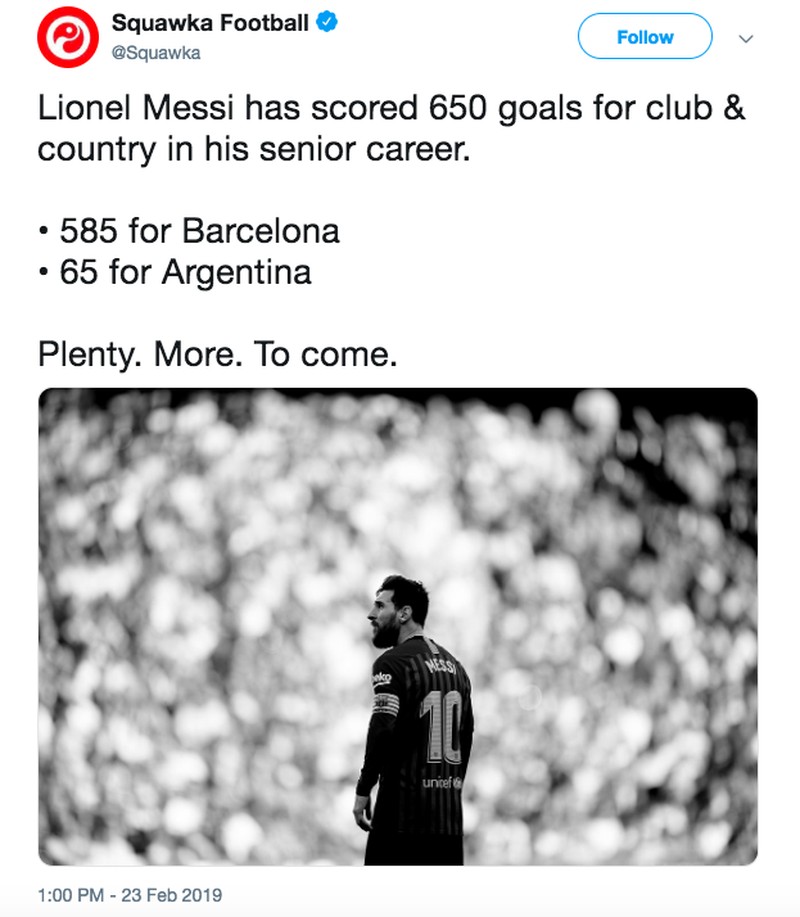Viewport: 800px width, 917px height.
Task: Click 'Plenty. More. To come.' text
Action: tap(217, 354)
